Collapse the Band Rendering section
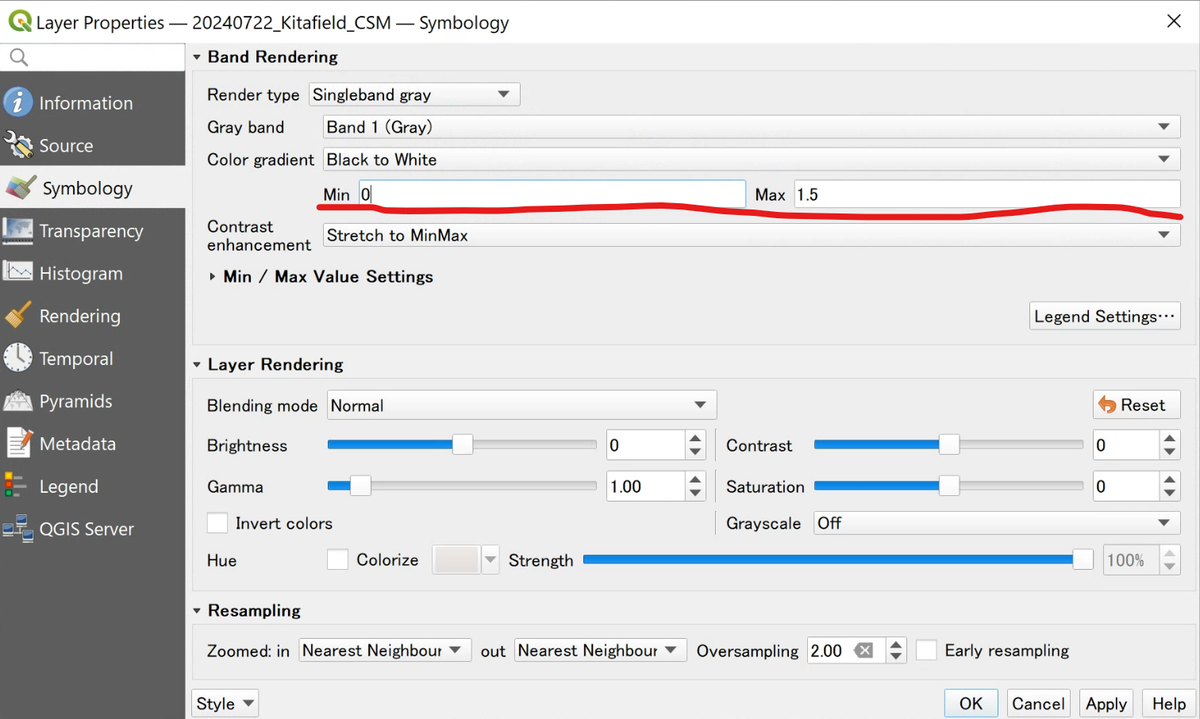 pyautogui.click(x=197, y=57)
